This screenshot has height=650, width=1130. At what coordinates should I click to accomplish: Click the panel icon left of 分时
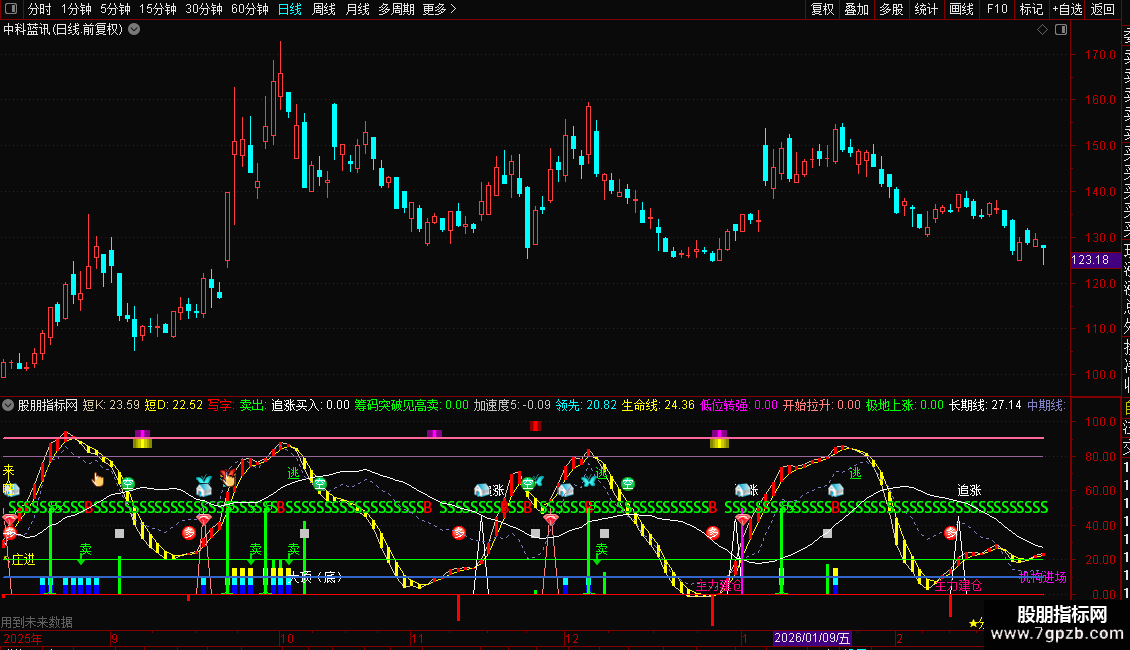coord(12,9)
